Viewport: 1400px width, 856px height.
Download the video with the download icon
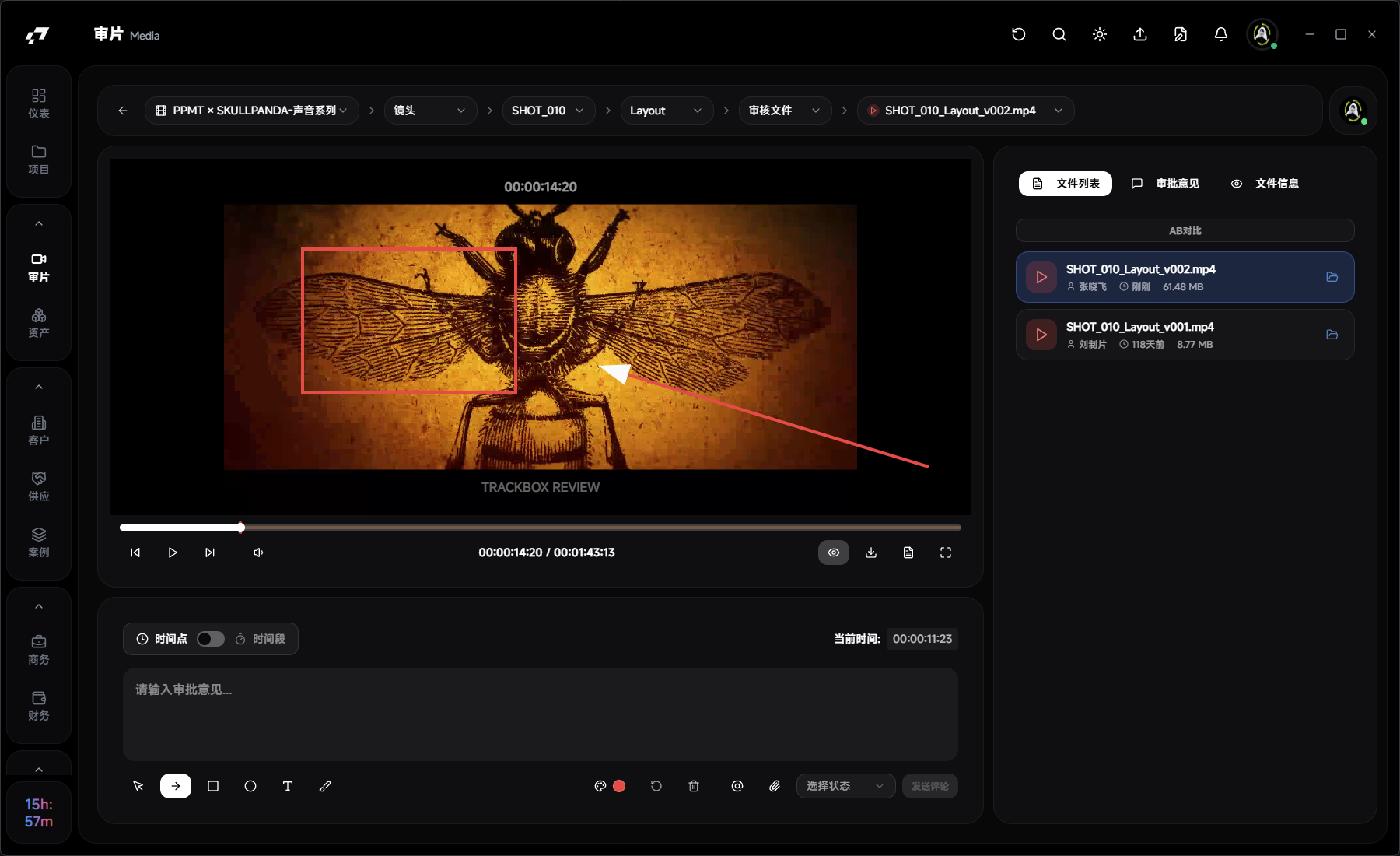871,553
